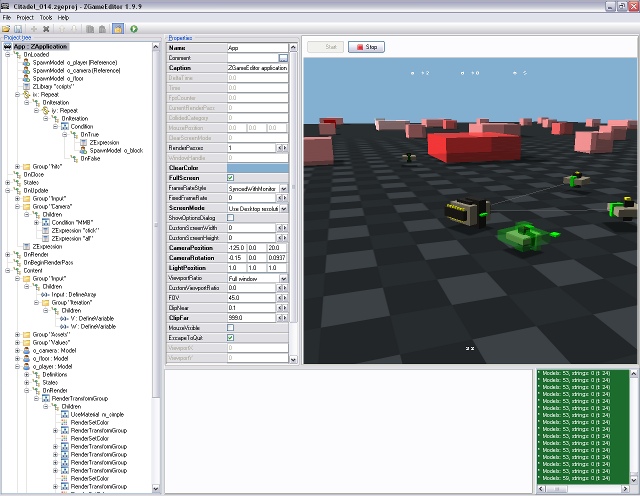Click the grayed-out Start button

pos(325,47)
